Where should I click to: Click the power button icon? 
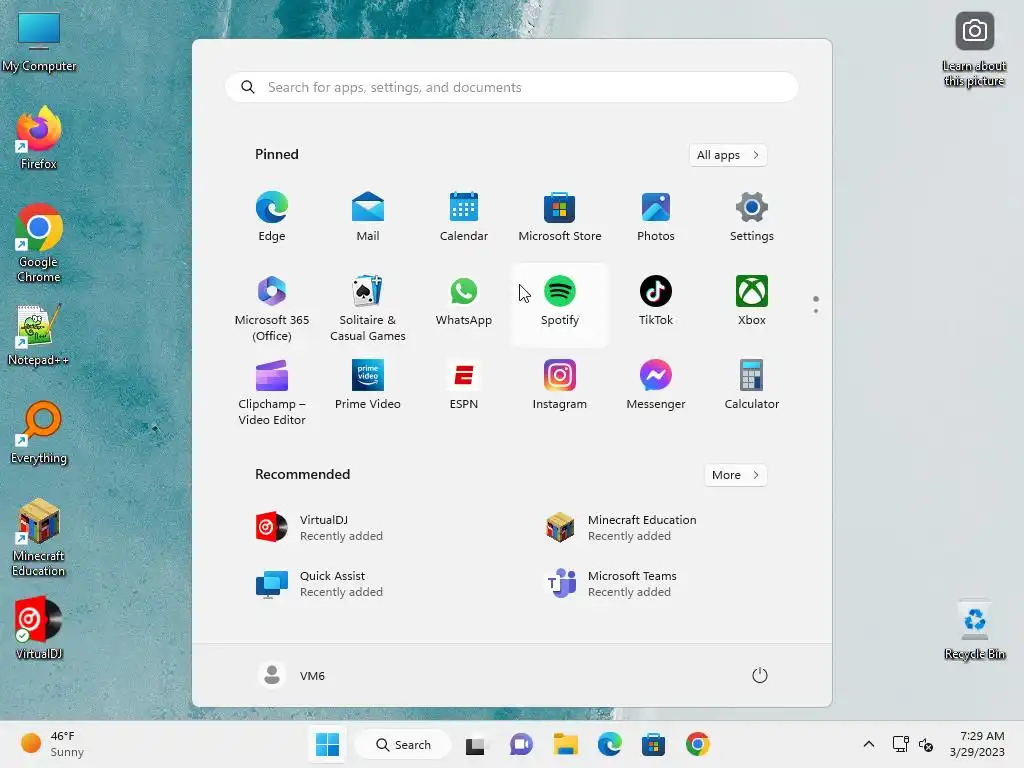point(760,675)
